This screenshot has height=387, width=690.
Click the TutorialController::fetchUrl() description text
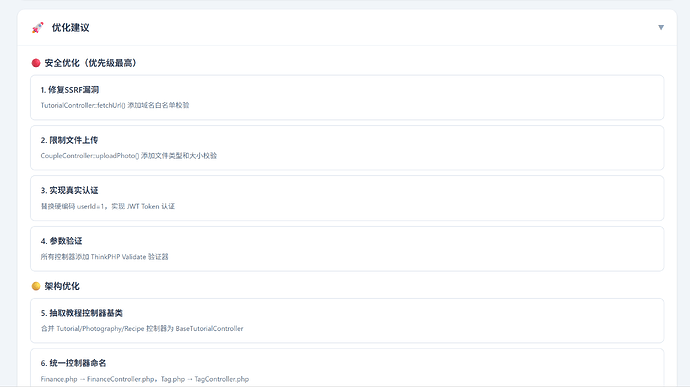[x=115, y=105]
